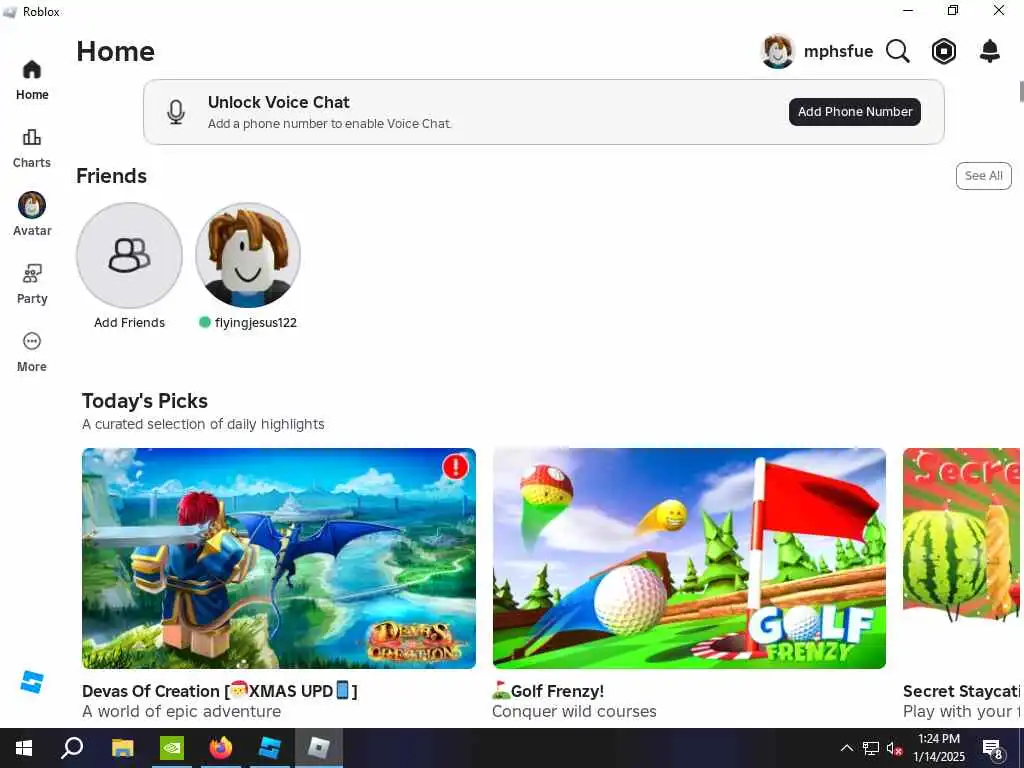Show hidden system tray icons
Image resolution: width=1024 pixels, height=768 pixels.
pyautogui.click(x=846, y=748)
